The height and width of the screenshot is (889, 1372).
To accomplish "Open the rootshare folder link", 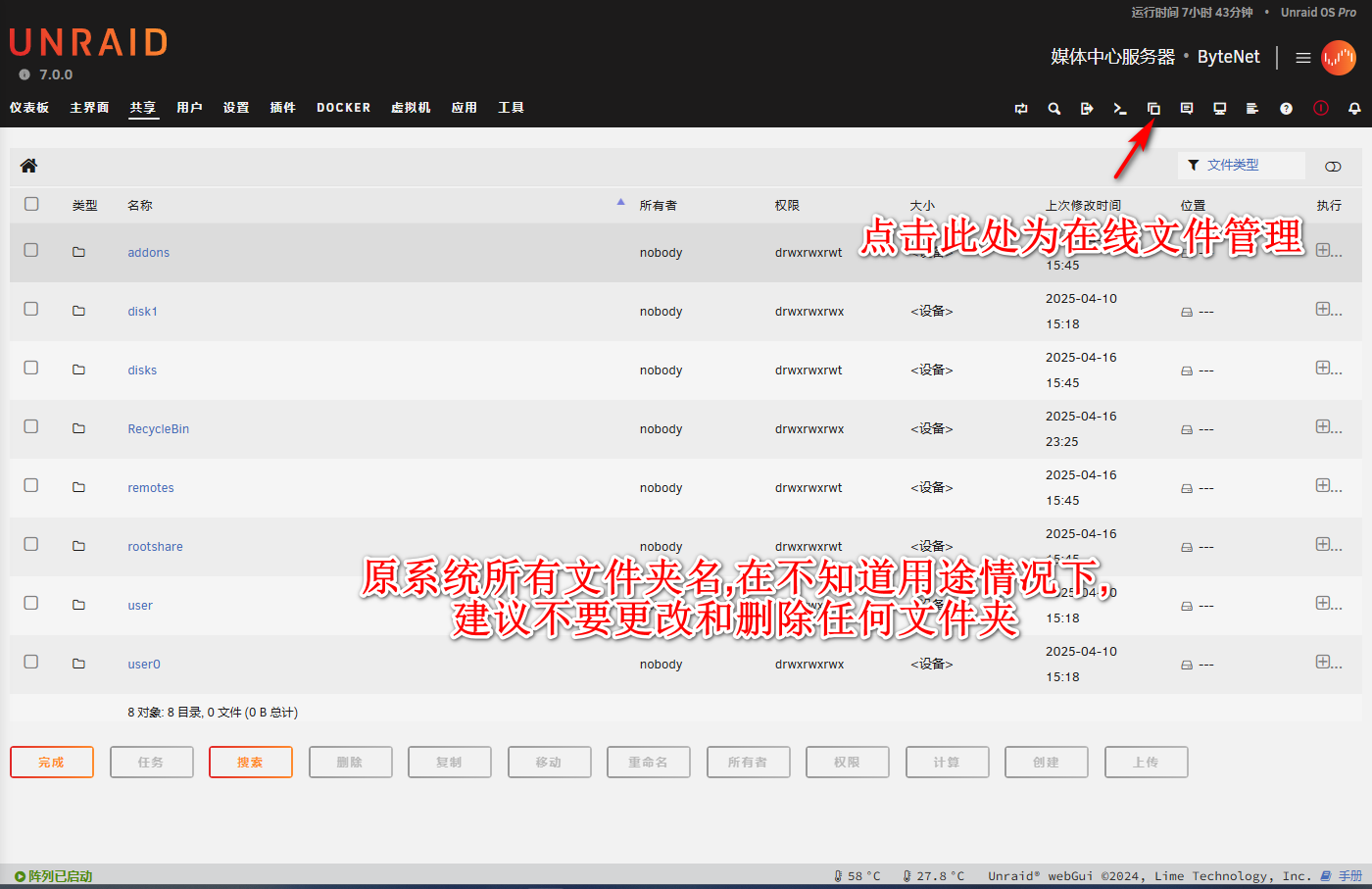I will coord(155,547).
